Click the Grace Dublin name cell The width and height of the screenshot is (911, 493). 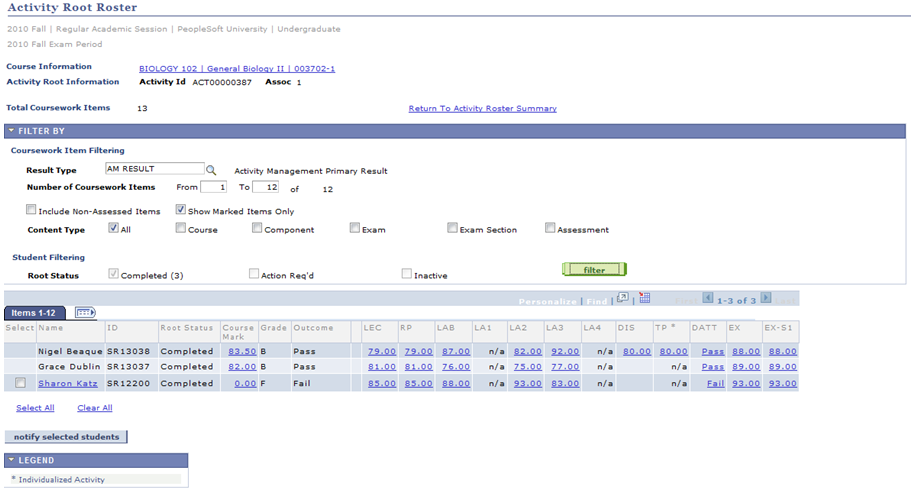69,366
